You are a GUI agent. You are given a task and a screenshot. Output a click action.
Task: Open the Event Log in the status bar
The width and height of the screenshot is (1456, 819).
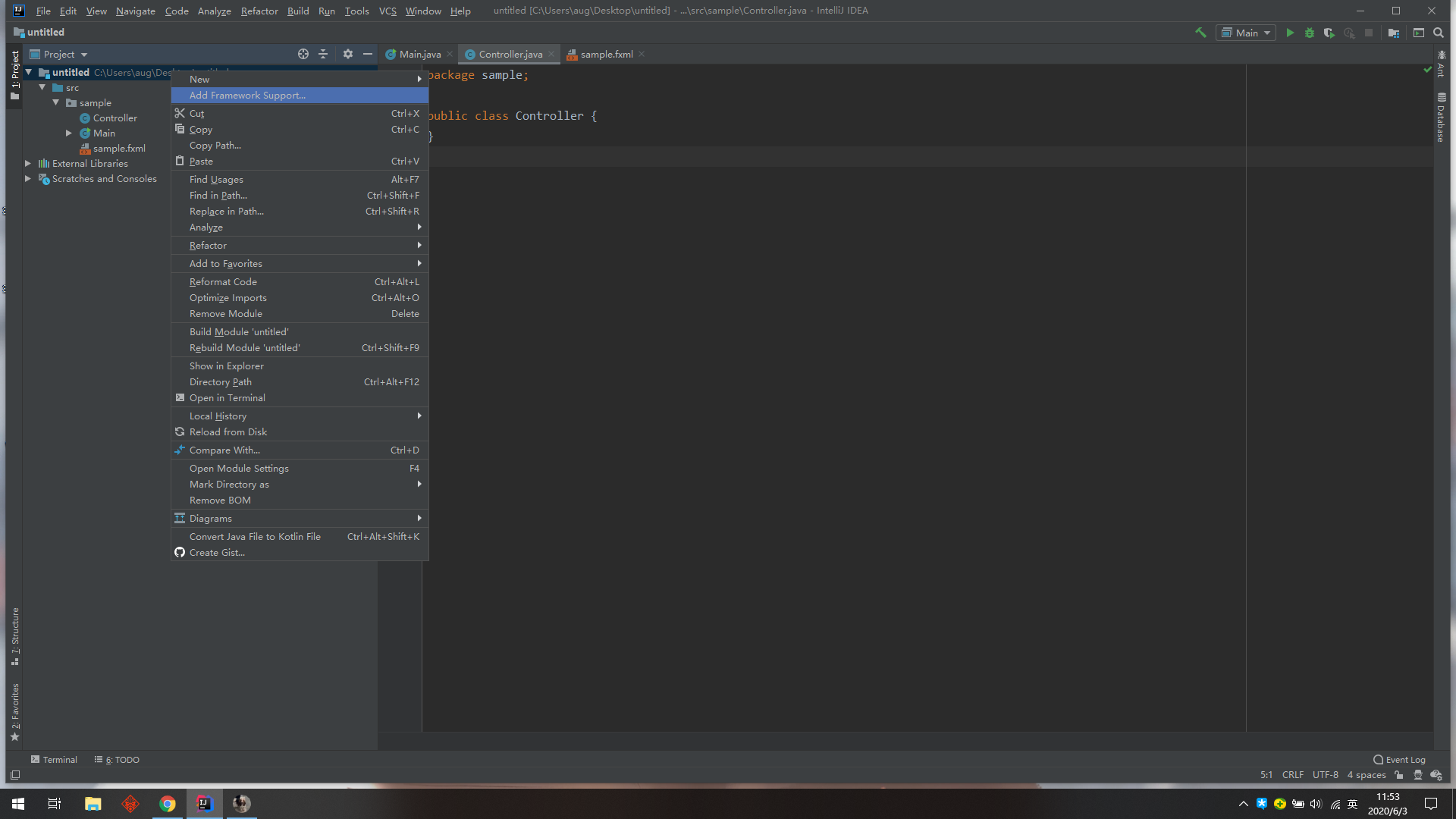coord(1399,759)
